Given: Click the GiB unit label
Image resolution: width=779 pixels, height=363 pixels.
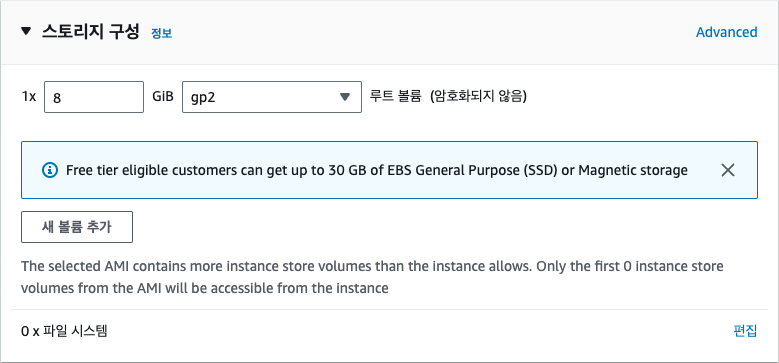Looking at the screenshot, I should point(163,96).
